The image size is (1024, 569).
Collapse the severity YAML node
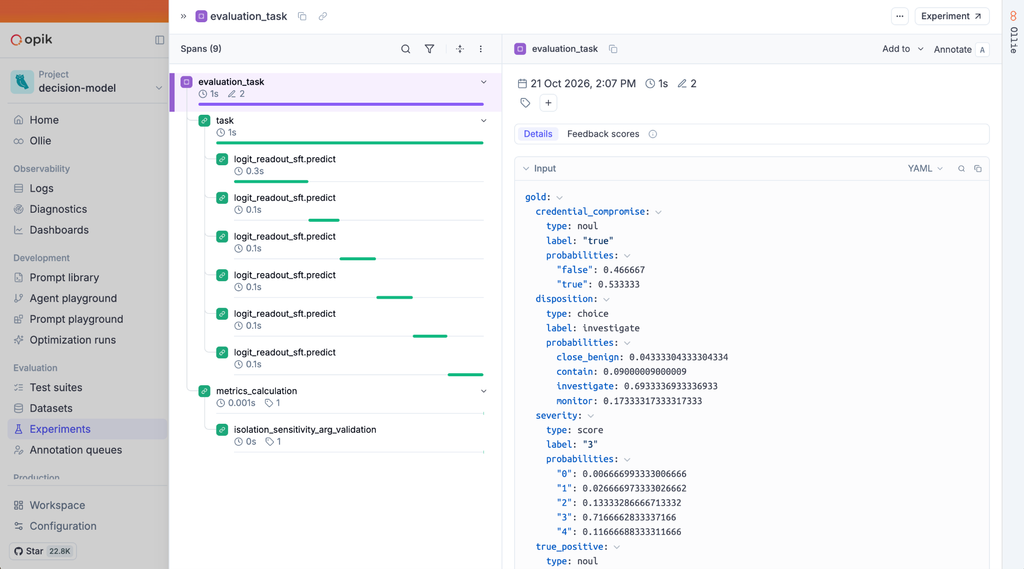click(x=590, y=416)
